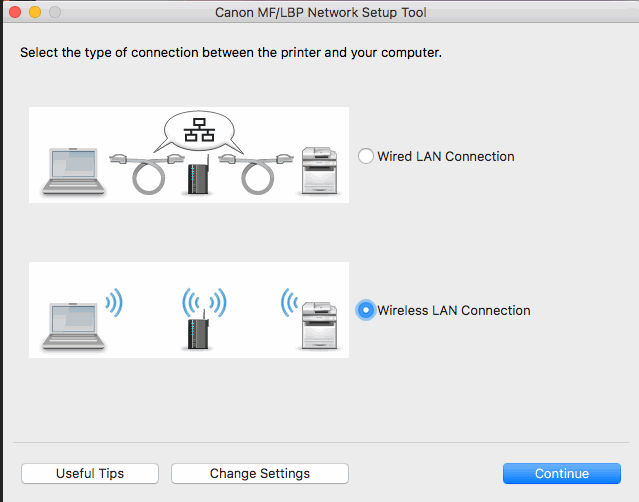The height and width of the screenshot is (502, 639).
Task: Minimize the Canon Network Setup Tool window
Action: point(34,12)
